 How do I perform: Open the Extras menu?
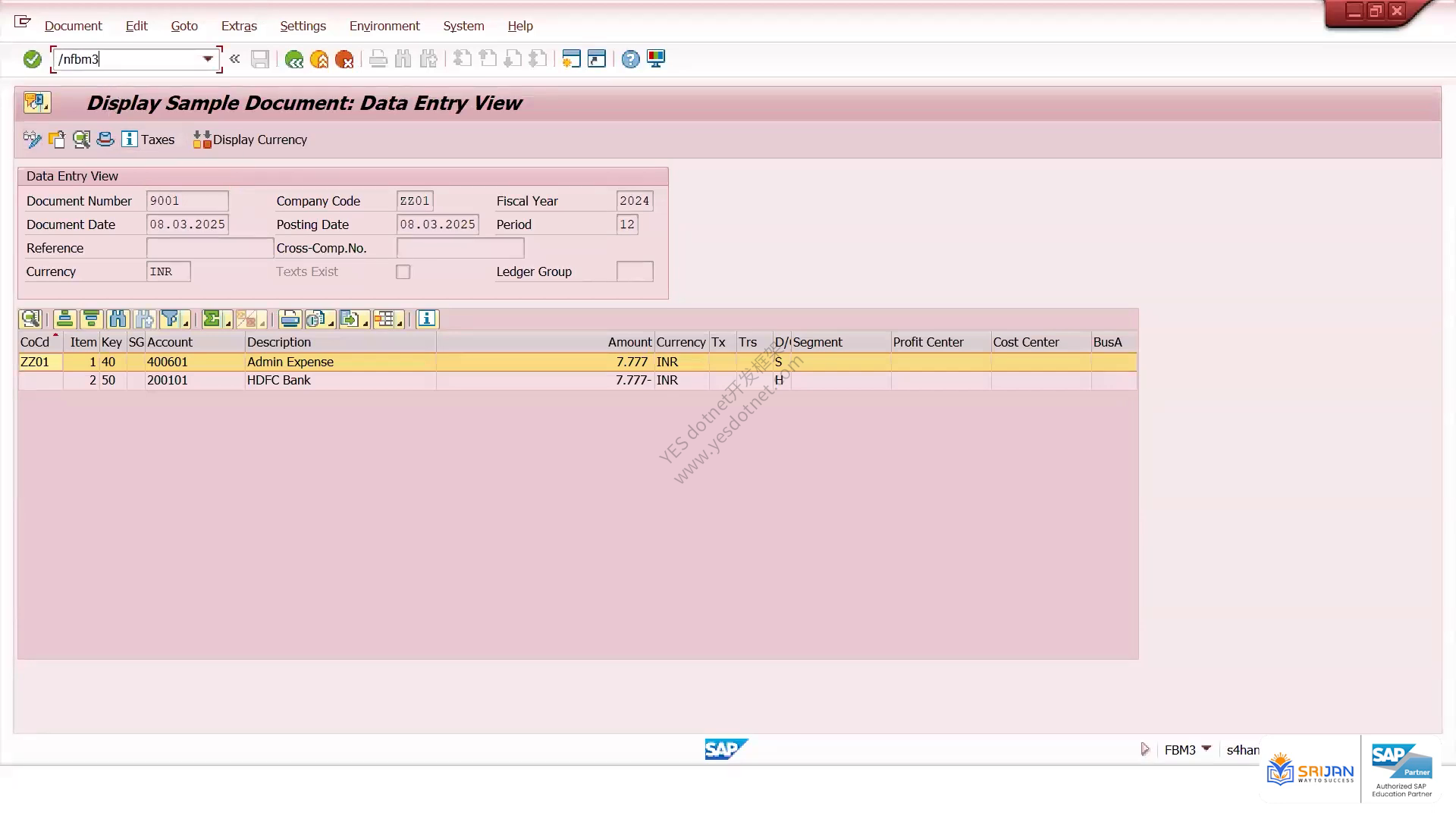[239, 26]
